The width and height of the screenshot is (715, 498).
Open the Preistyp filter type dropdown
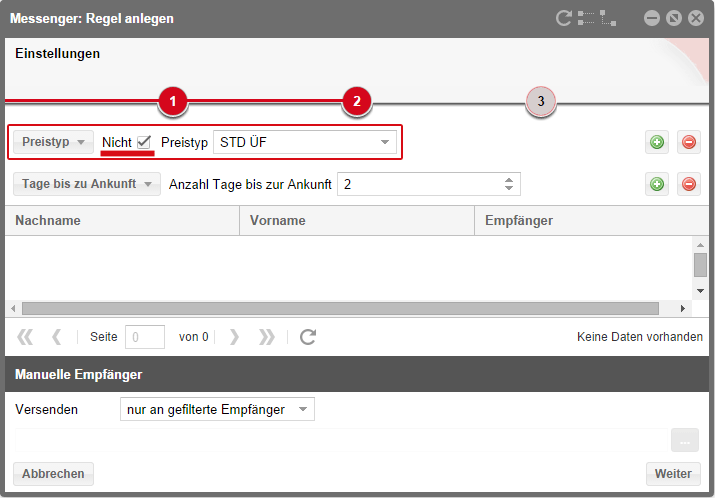[52, 142]
